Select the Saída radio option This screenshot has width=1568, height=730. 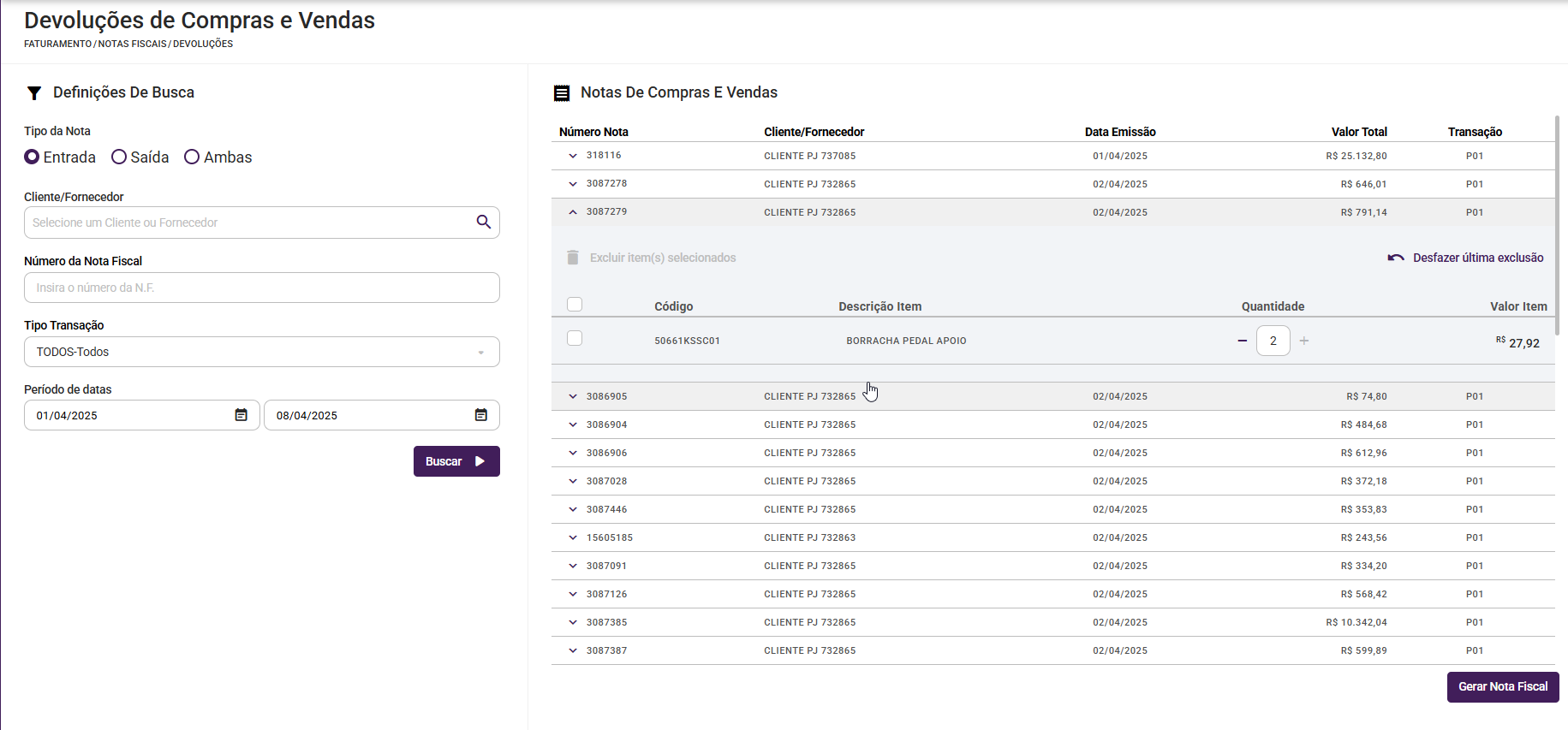[x=119, y=157]
